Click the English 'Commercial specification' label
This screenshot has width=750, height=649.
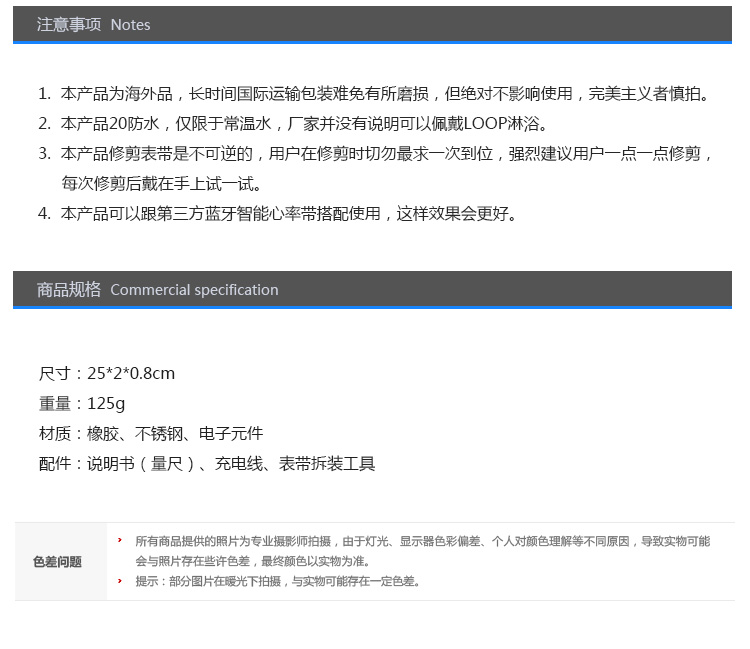click(194, 290)
